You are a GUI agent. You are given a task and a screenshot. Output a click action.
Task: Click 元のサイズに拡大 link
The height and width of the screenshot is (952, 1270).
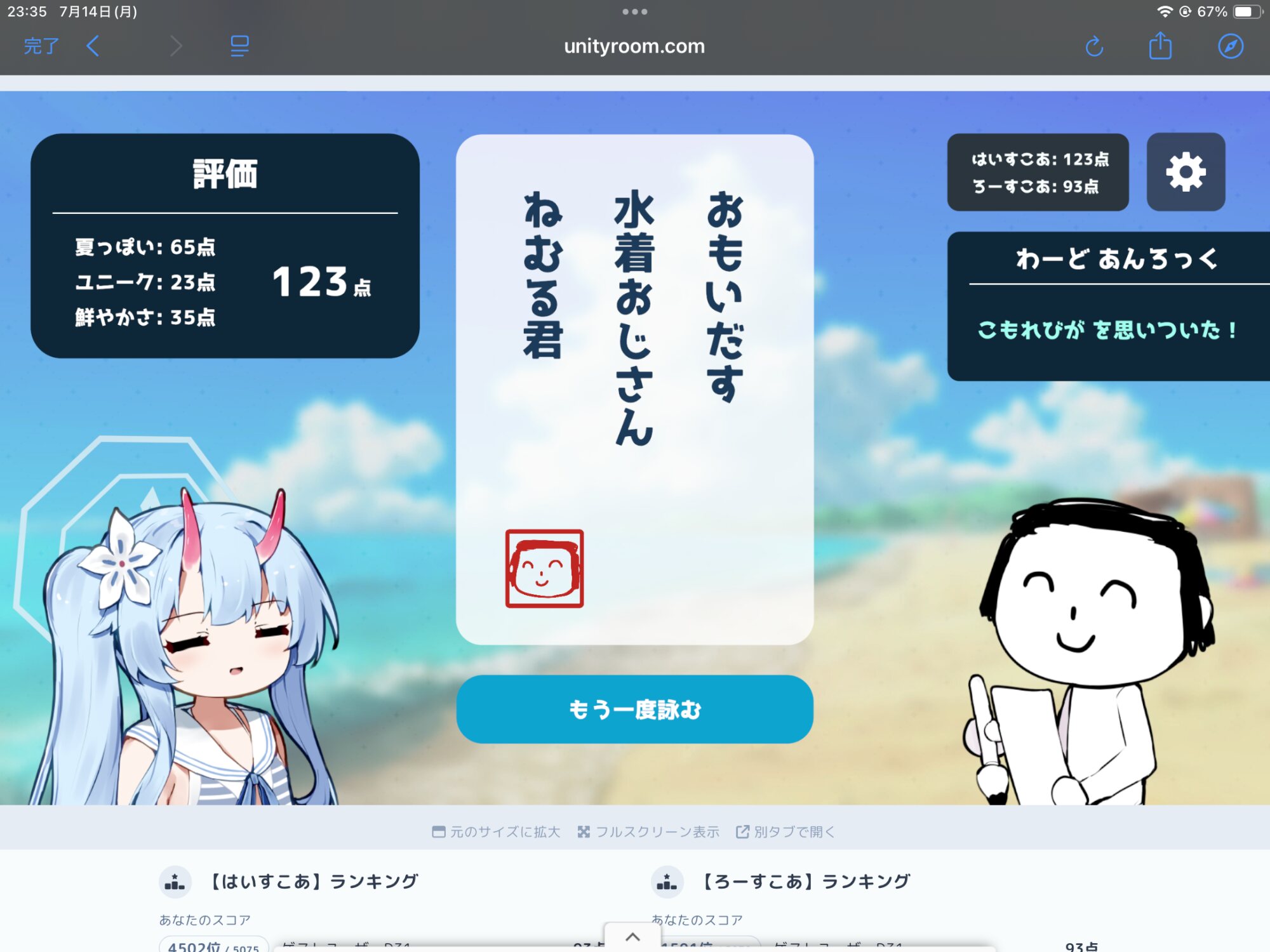point(496,831)
